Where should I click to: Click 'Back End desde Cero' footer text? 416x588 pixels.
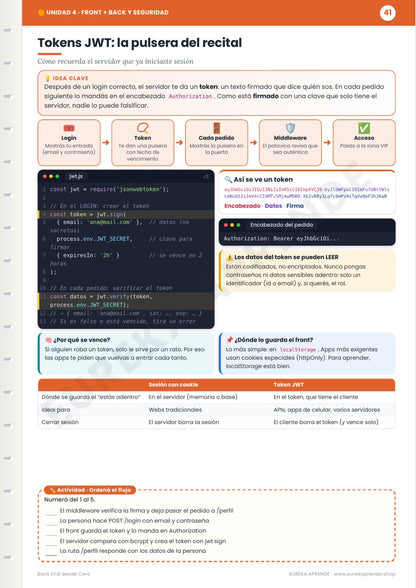click(64, 574)
